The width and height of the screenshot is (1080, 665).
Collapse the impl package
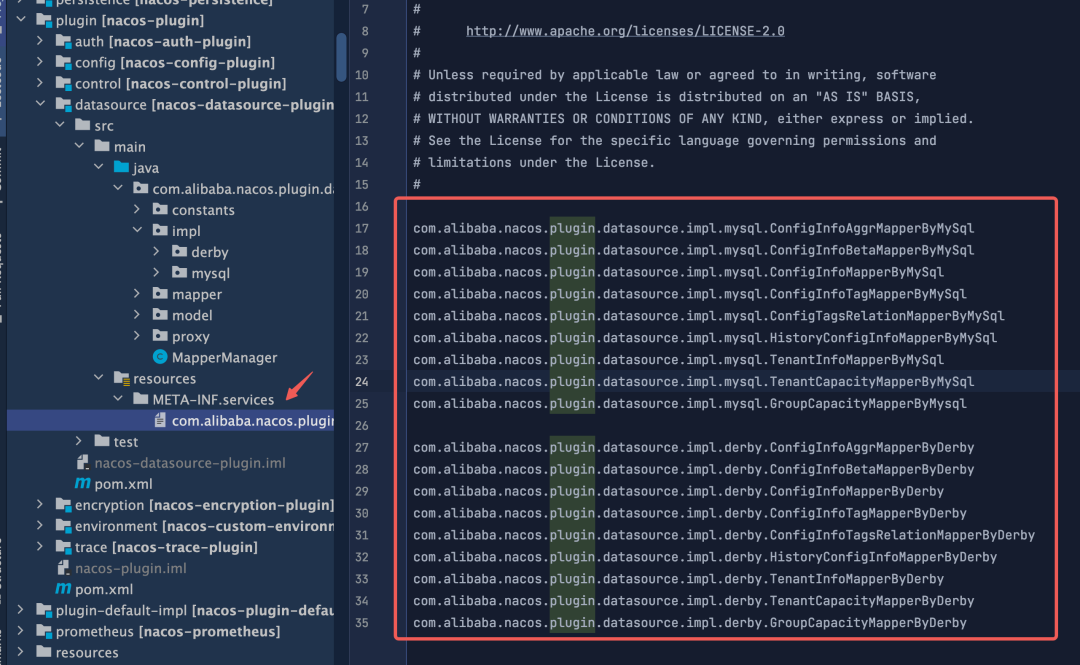(138, 231)
